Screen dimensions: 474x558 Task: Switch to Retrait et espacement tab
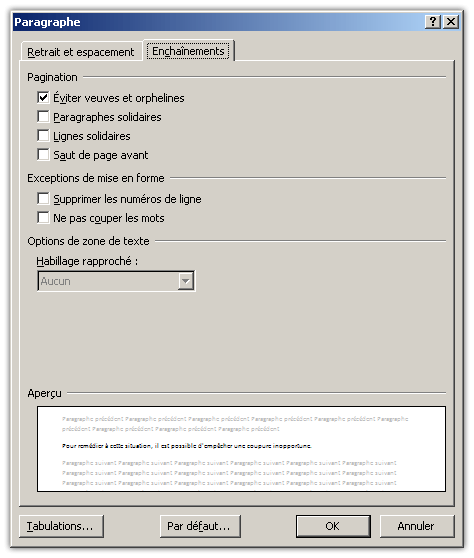81,52
